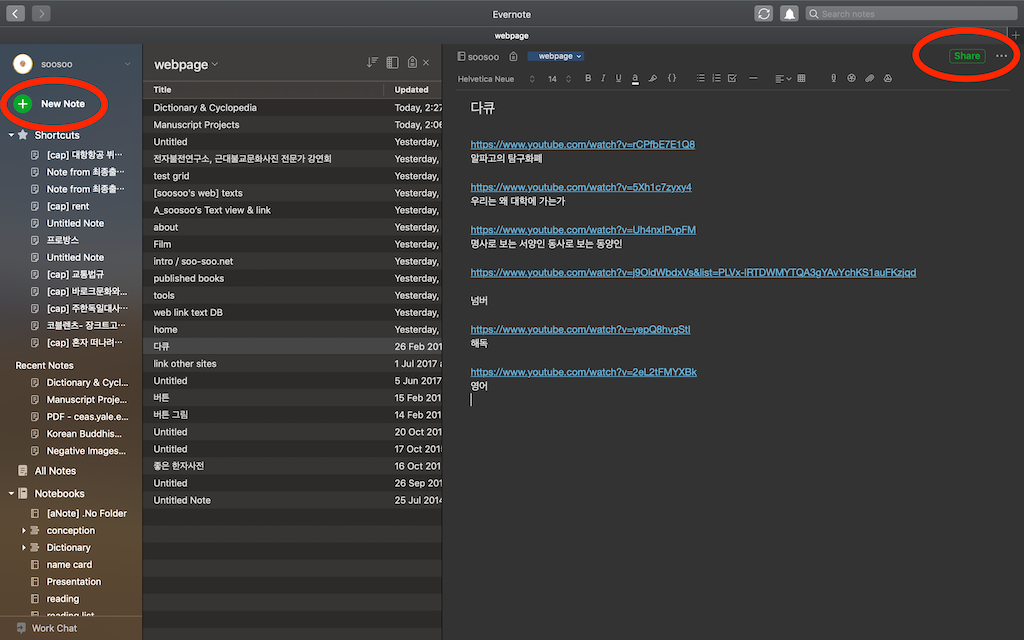Record an audio note with microphone icon
The width and height of the screenshot is (1024, 640).
(x=833, y=78)
